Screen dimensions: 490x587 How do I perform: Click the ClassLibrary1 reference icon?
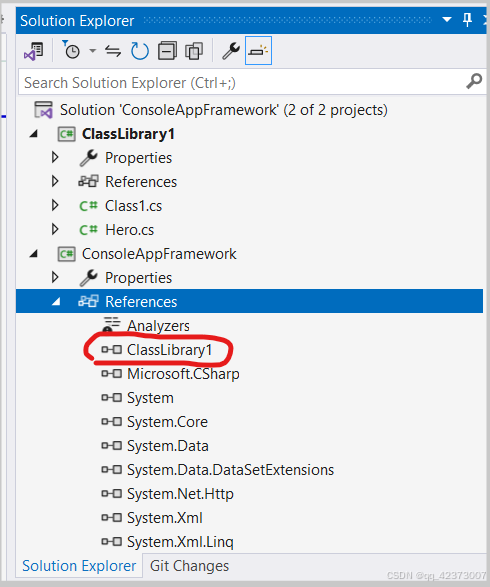point(112,350)
